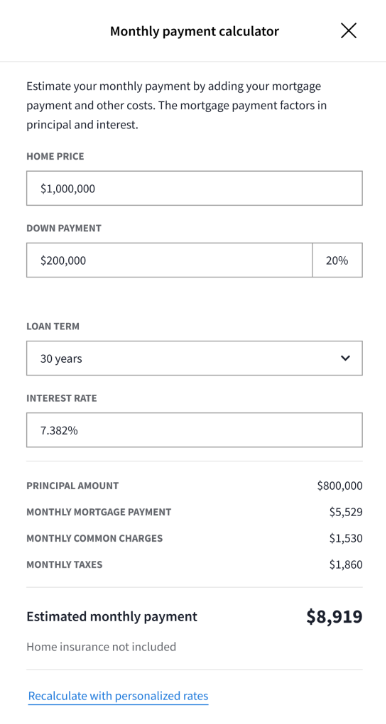Click the Home insurance not included note
Image resolution: width=386 pixels, height=724 pixels.
click(x=101, y=647)
